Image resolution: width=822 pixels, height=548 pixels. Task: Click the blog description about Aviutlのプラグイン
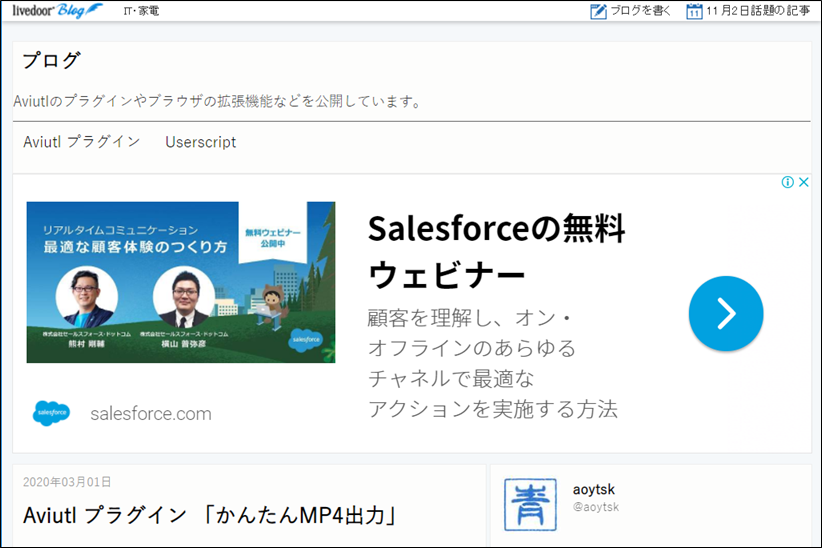click(x=217, y=101)
